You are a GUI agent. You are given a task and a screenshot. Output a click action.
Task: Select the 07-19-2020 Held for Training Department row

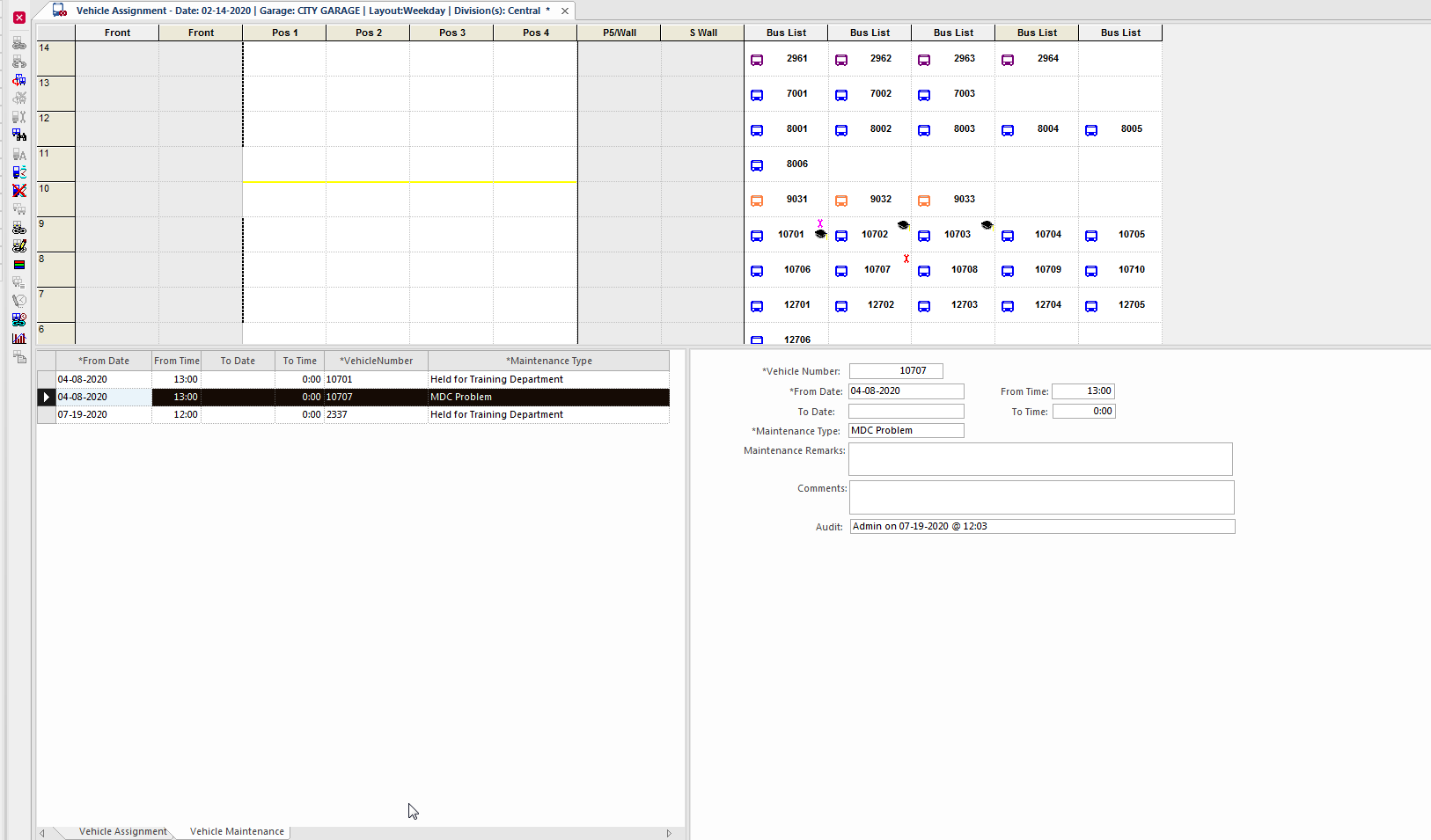pos(352,414)
